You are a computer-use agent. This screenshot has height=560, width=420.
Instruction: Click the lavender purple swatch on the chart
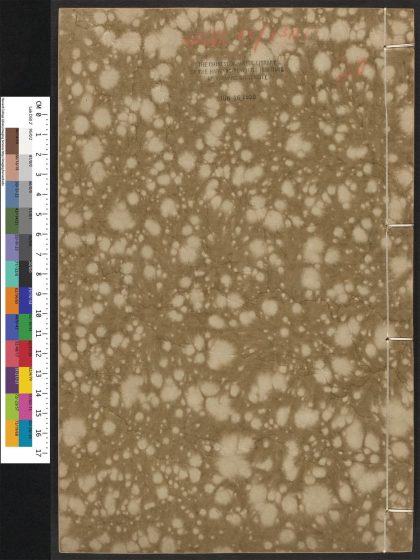pyautogui.click(x=12, y=247)
